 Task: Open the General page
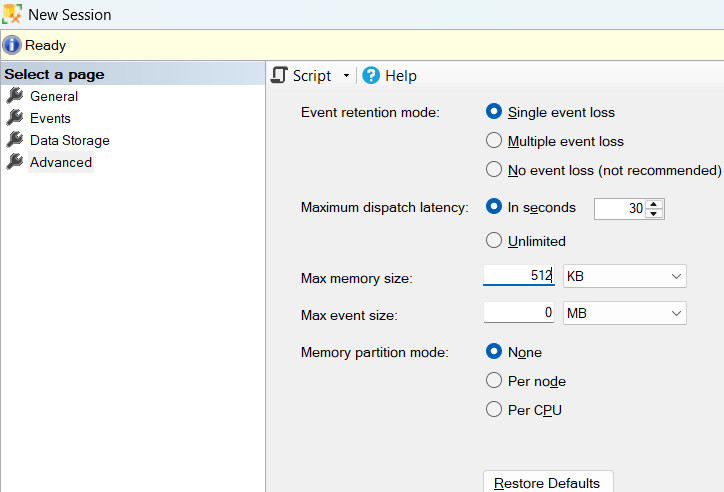click(x=54, y=96)
